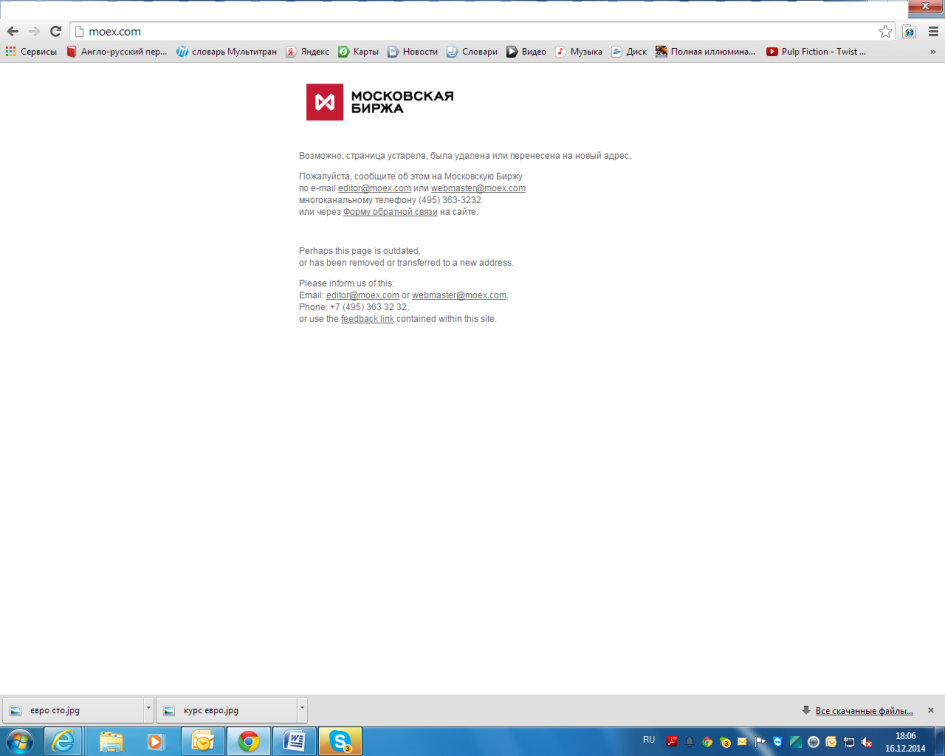Click the muted volume speaker icon
The image size is (945, 756).
coord(867,742)
